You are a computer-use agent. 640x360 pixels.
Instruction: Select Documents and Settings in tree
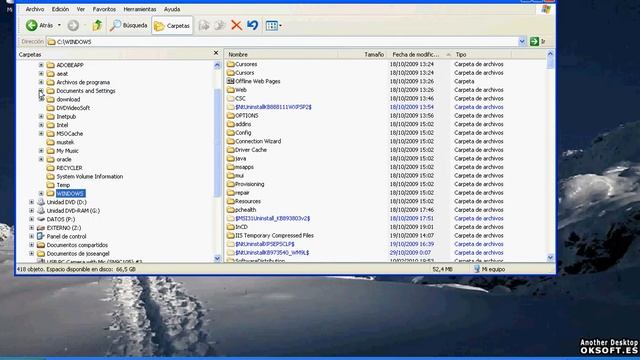coord(86,91)
